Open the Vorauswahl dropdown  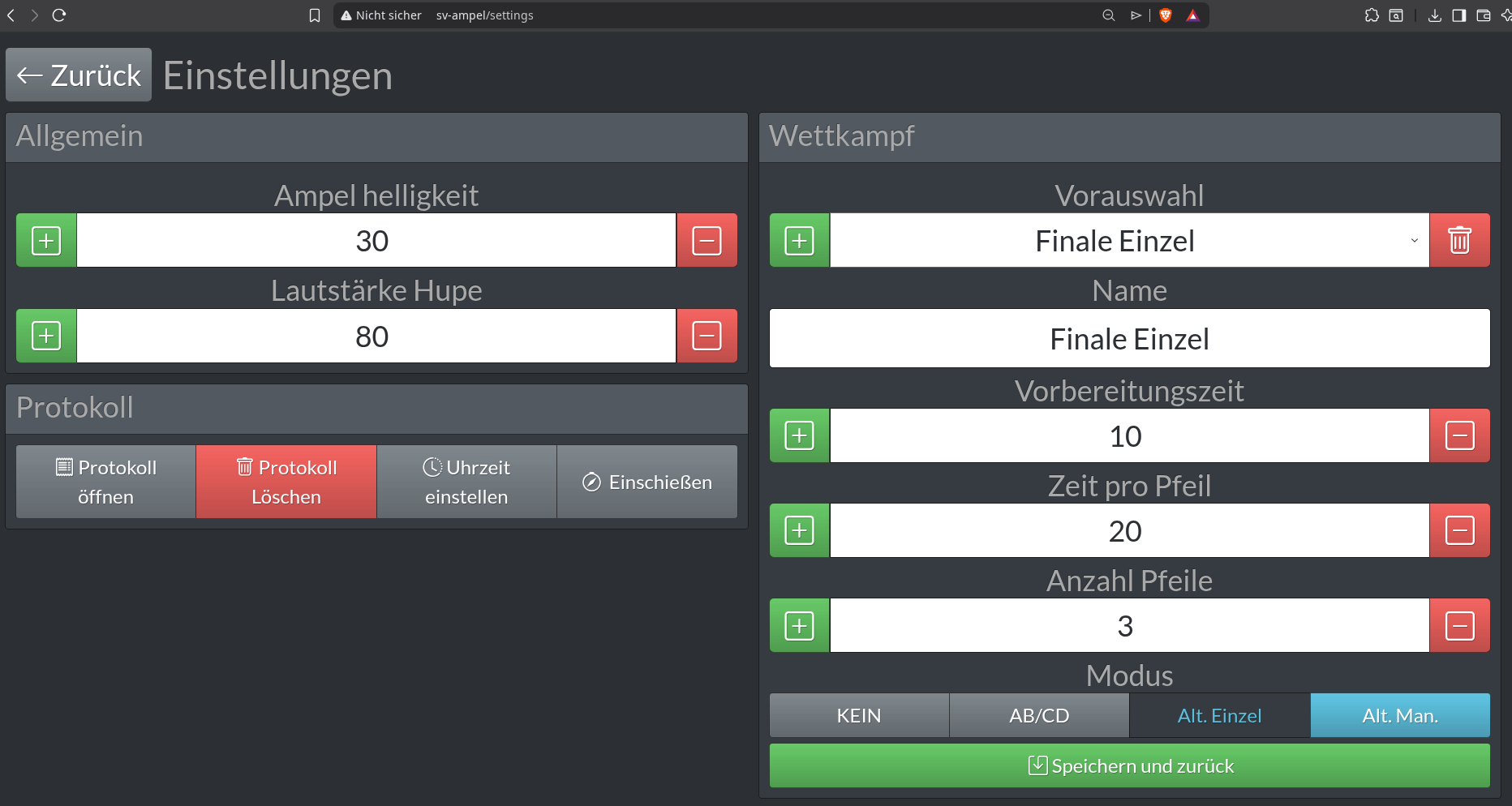coord(1129,241)
